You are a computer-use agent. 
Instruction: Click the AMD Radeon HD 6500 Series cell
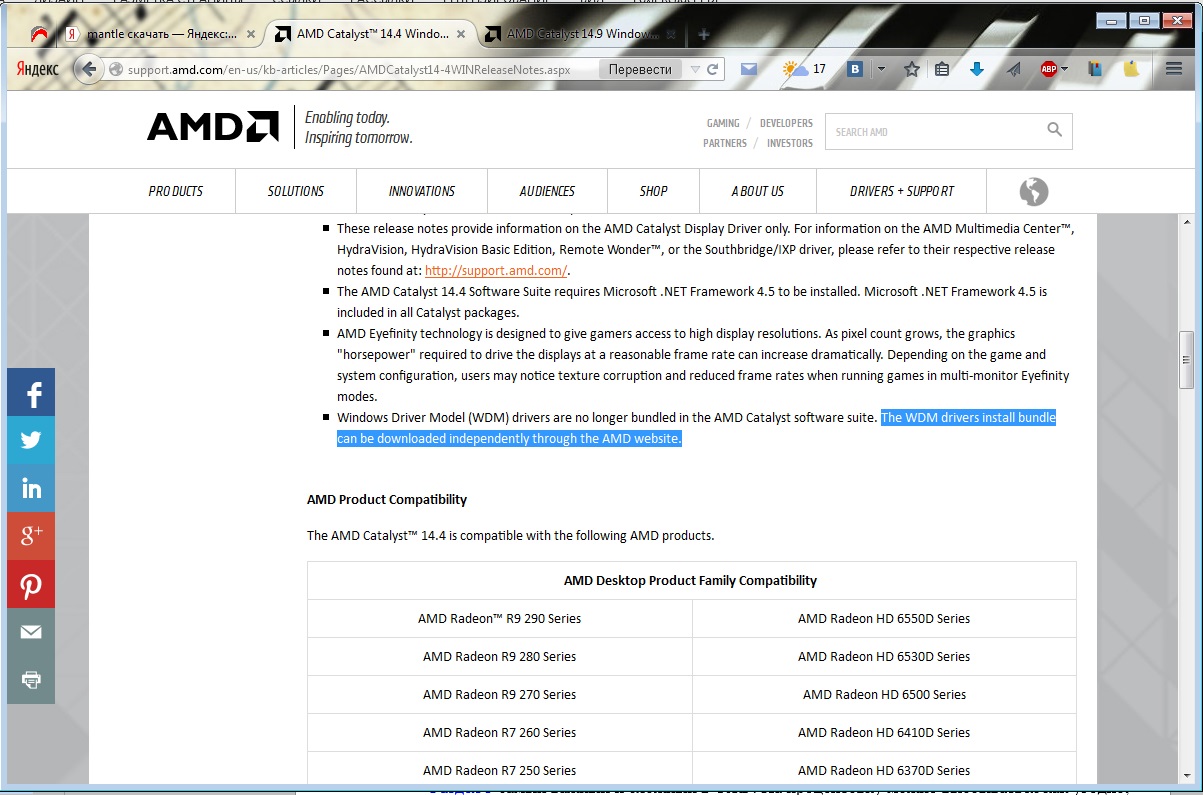pos(884,695)
